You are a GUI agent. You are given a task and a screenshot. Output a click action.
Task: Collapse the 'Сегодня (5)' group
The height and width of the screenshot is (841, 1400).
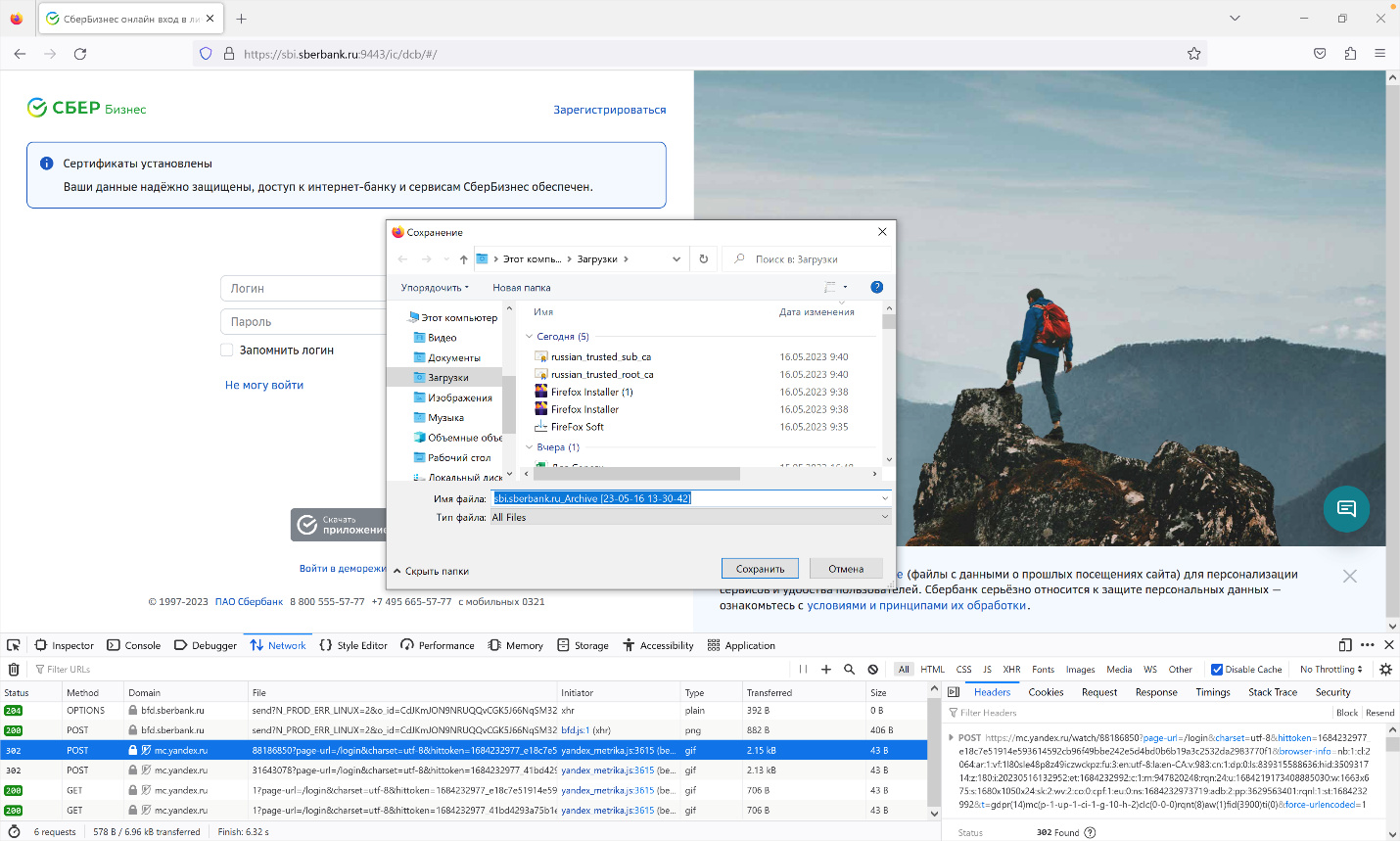(530, 336)
